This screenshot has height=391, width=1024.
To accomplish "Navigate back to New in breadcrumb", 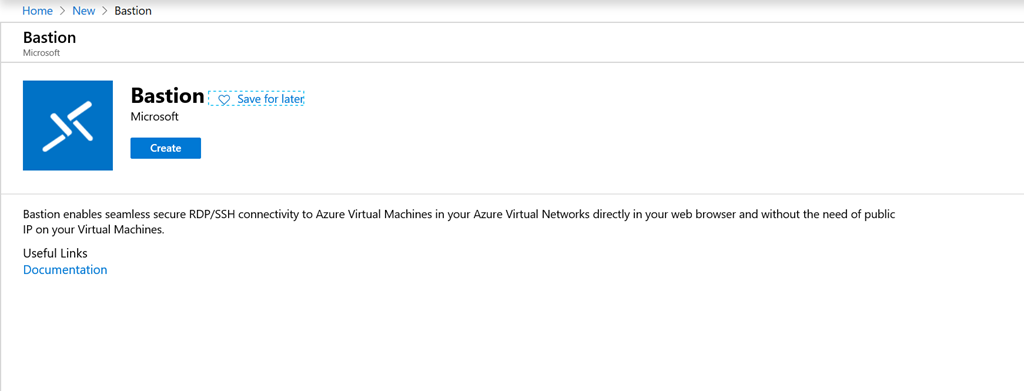I will (84, 11).
